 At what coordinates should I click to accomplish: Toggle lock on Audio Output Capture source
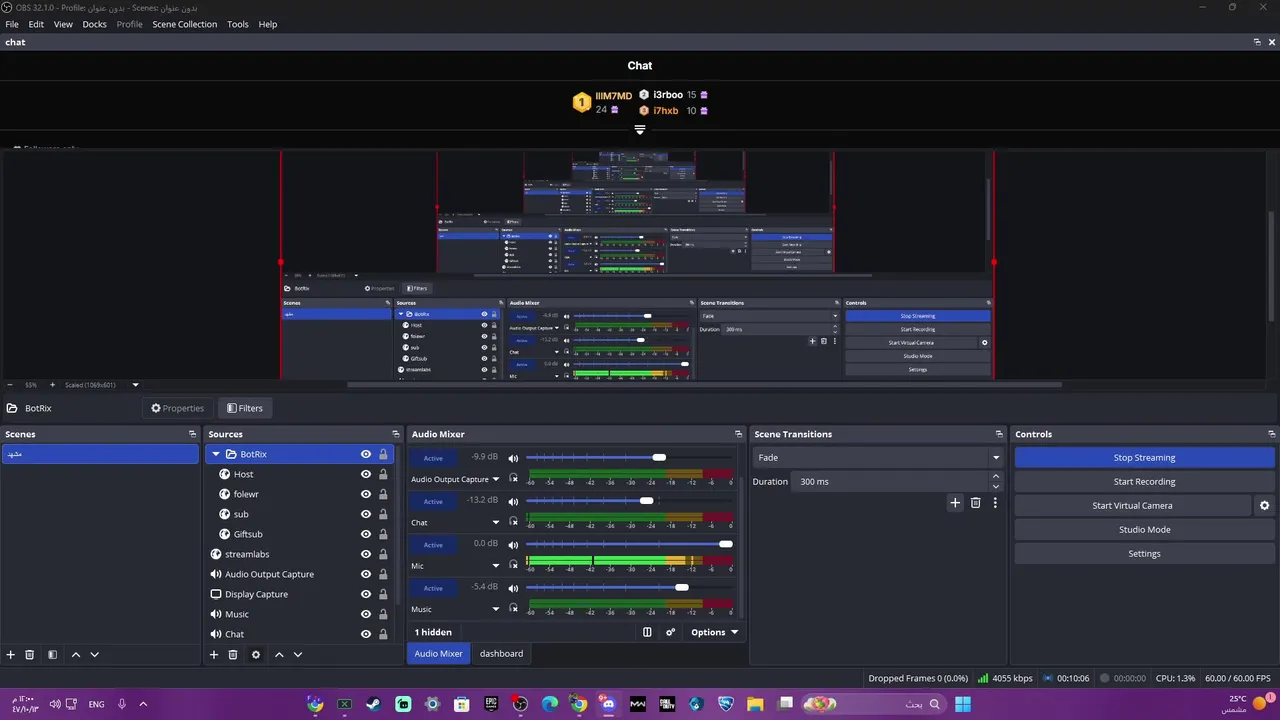click(383, 574)
